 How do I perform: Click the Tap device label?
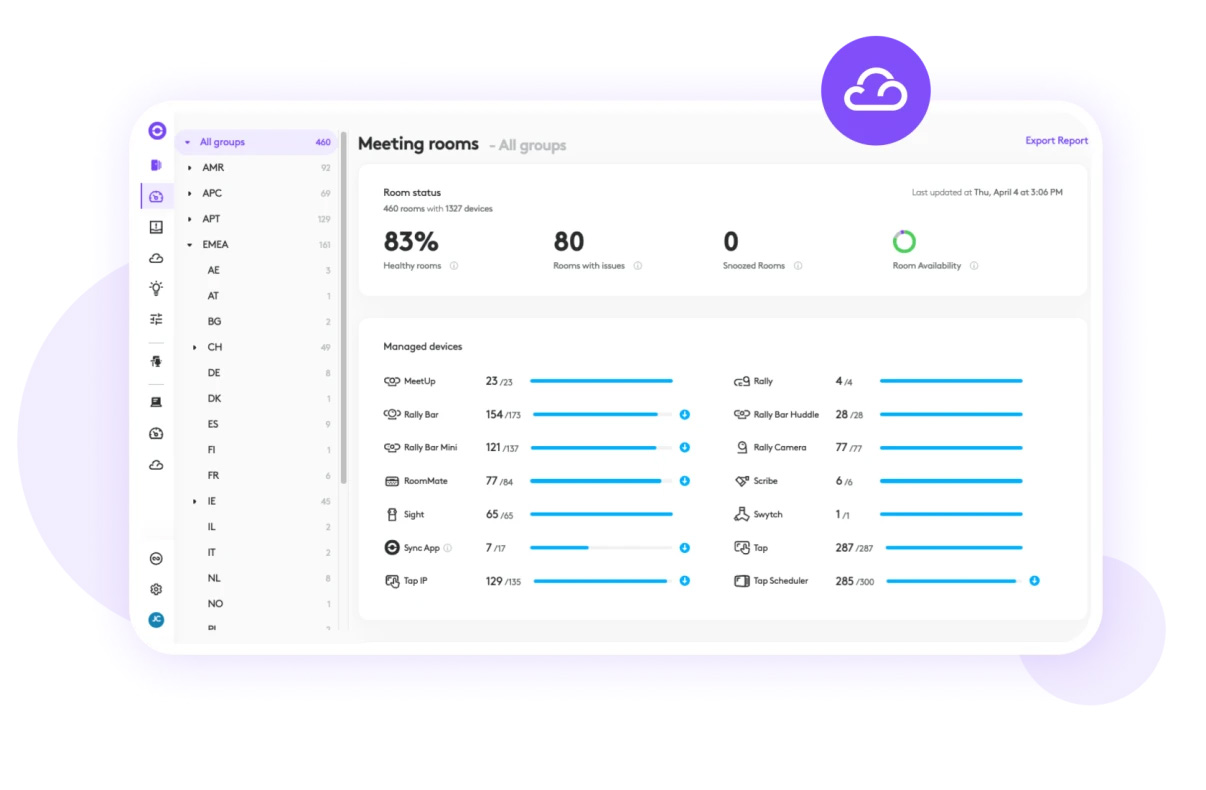click(760, 548)
